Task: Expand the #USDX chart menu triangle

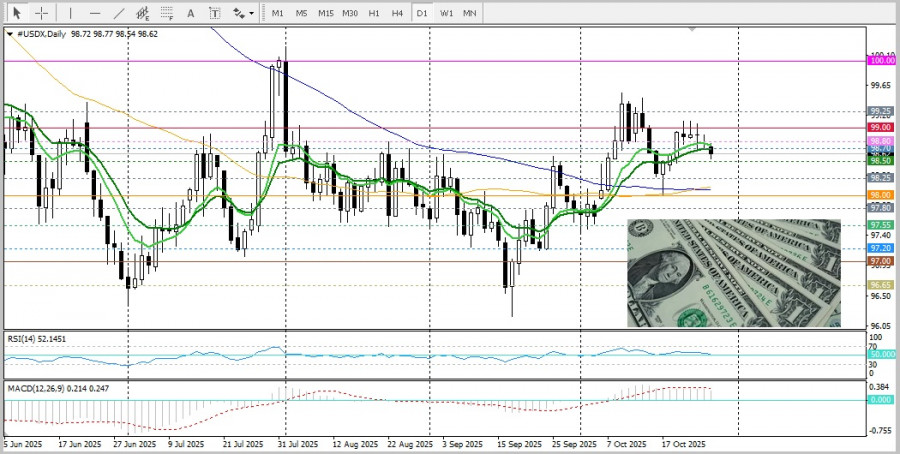Action: 10,34
